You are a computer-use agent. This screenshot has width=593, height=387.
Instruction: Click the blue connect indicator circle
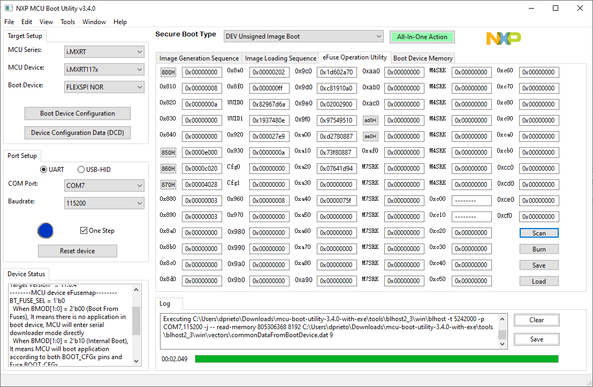point(45,231)
